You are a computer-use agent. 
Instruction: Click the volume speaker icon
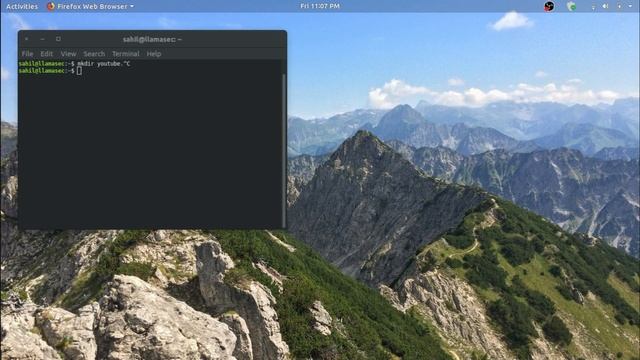click(x=605, y=6)
